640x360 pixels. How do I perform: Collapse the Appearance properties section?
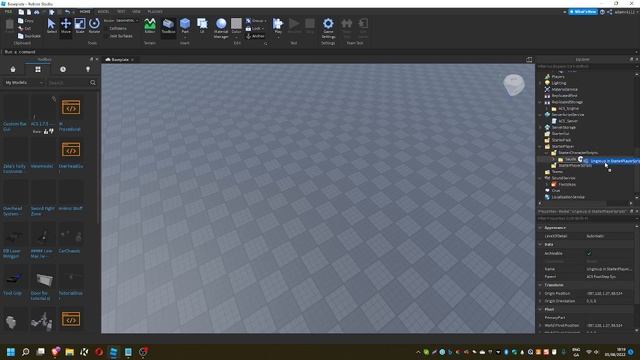tap(540, 228)
